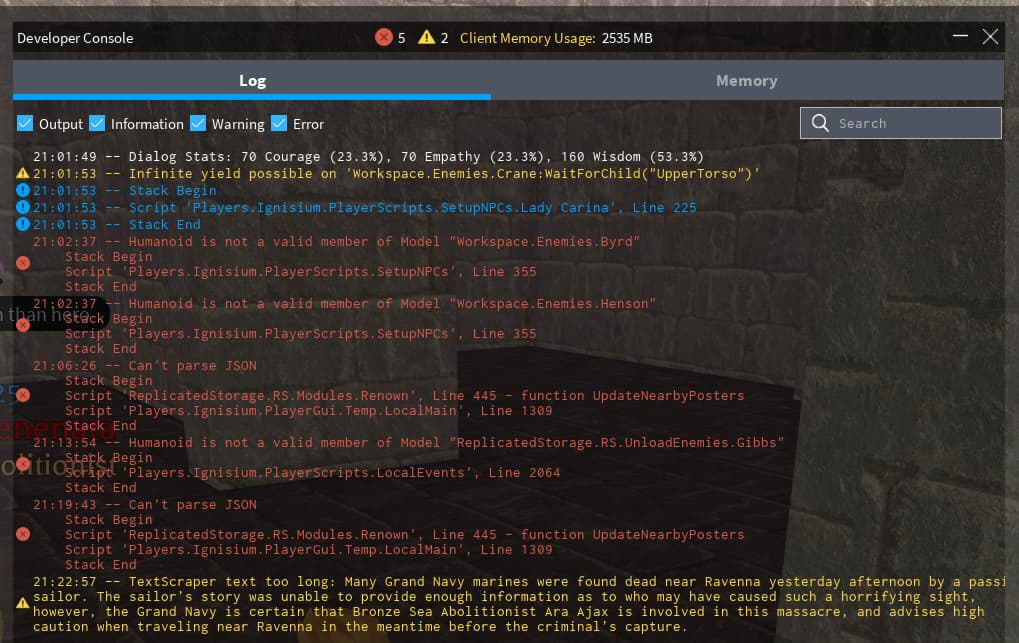The height and width of the screenshot is (643, 1019).
Task: Click error icon for 21:19:43 Can't parse JSON
Action: (23, 534)
